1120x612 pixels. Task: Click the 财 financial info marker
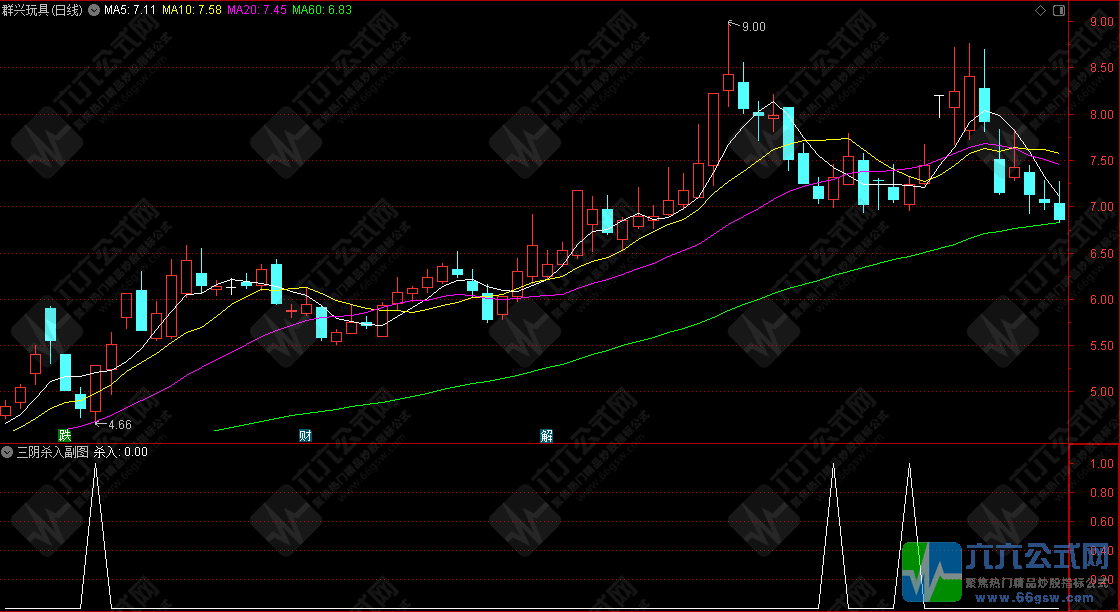[x=306, y=436]
